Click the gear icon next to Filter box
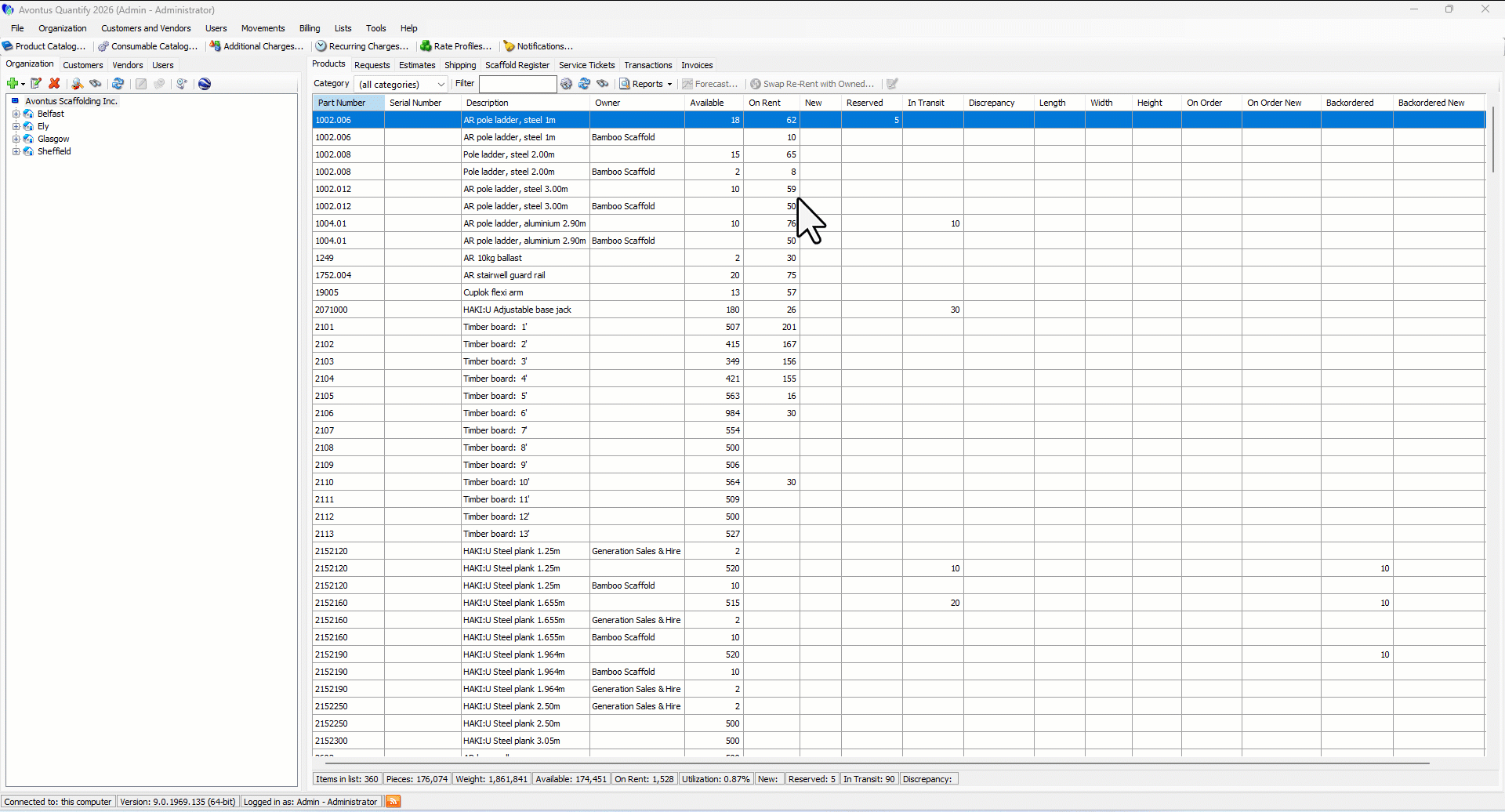Screen dimensions: 1505x812 [567, 84]
